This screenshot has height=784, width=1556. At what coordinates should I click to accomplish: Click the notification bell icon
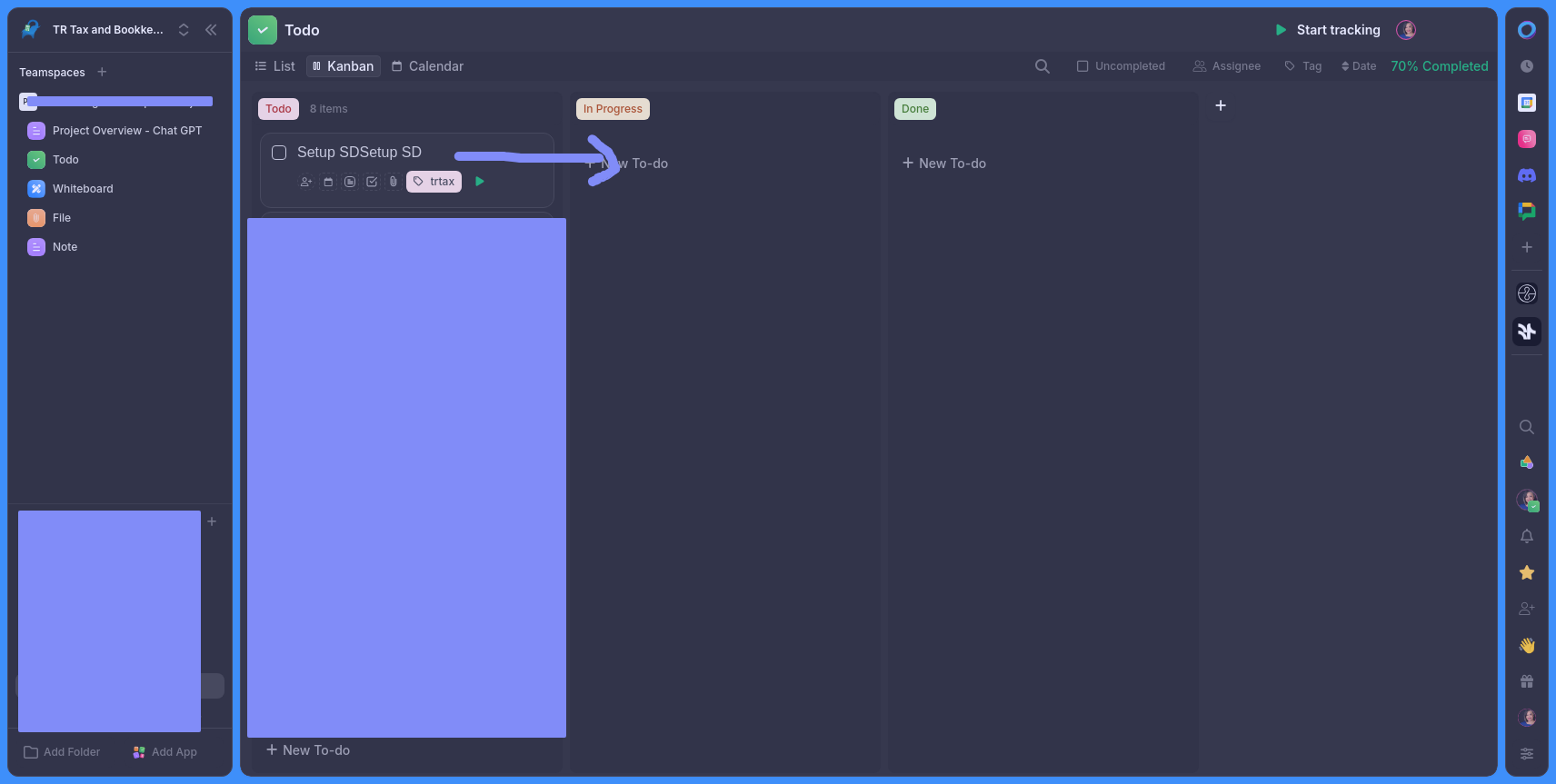pyautogui.click(x=1527, y=537)
